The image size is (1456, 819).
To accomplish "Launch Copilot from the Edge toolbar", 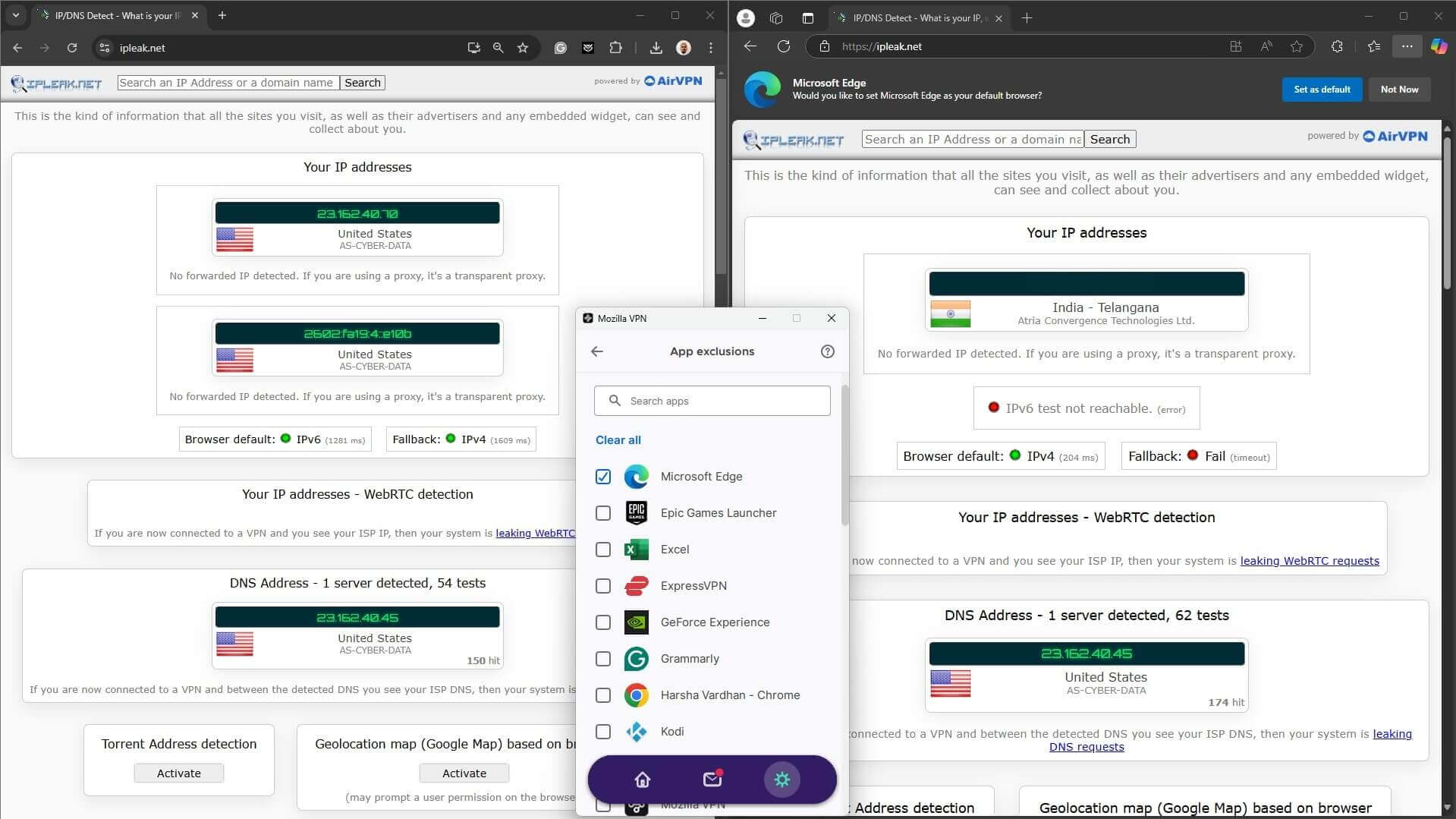I will click(x=1439, y=46).
